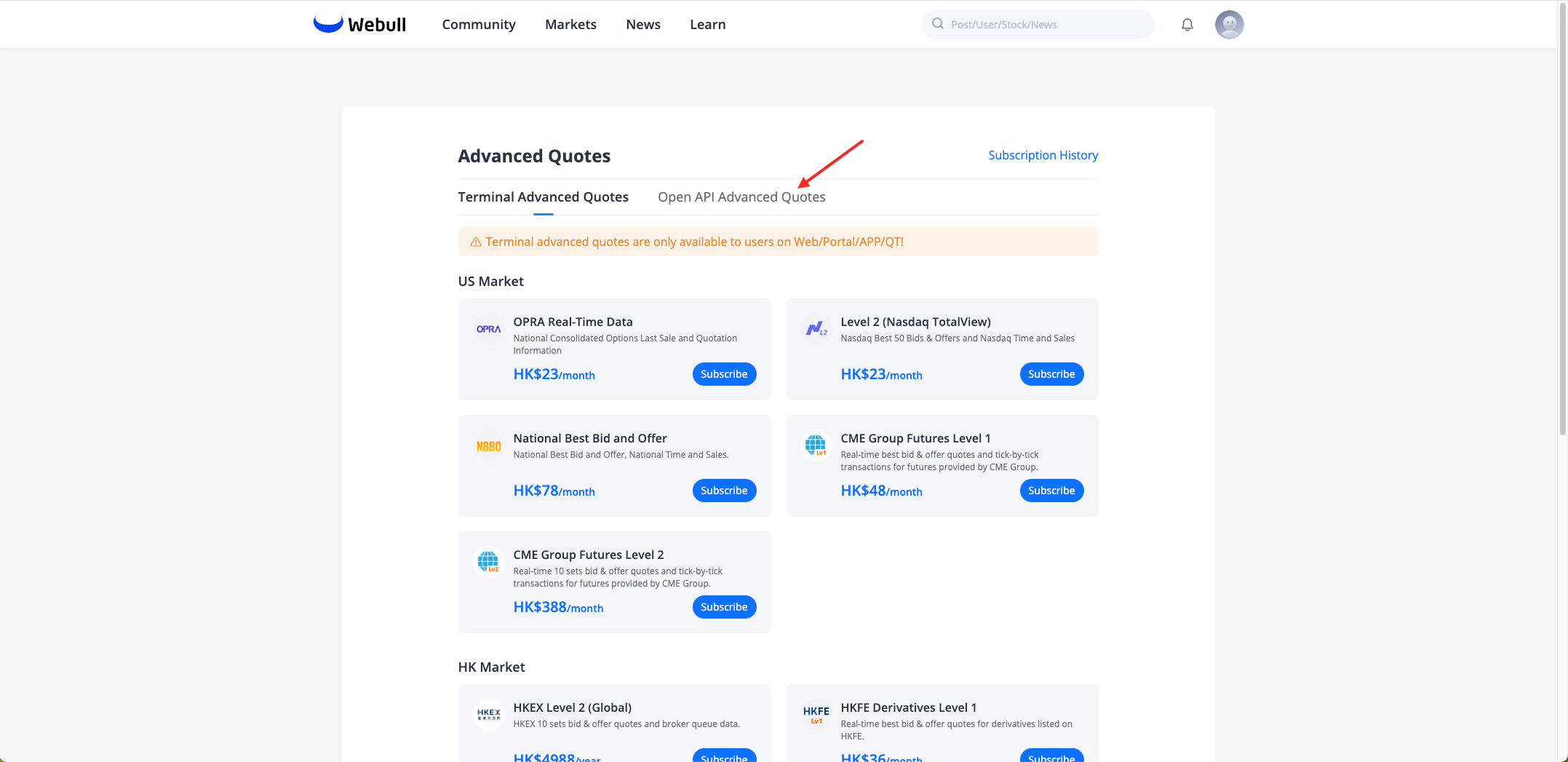Click the NBBO icon
Viewport: 1568px width, 762px height.
pos(488,446)
